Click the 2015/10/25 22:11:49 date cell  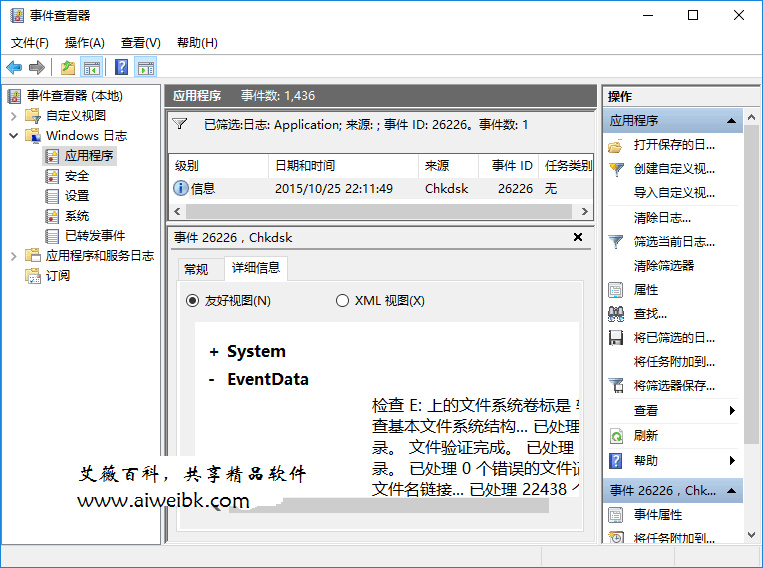point(334,188)
